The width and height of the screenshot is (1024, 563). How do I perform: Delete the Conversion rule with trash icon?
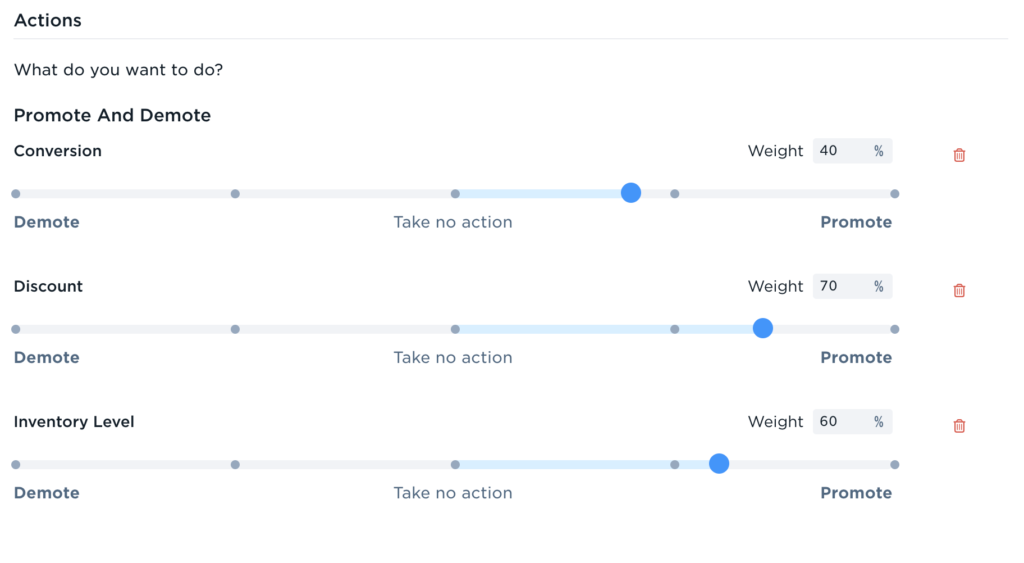click(x=959, y=155)
